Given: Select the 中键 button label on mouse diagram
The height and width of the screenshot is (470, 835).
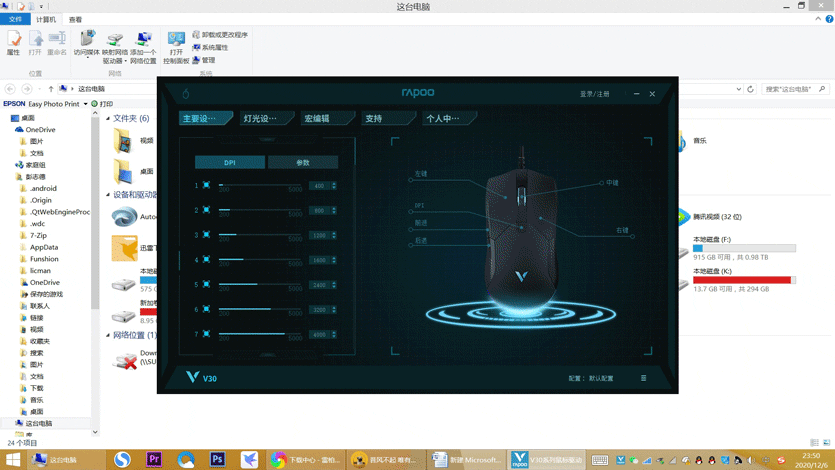Looking at the screenshot, I should tap(612, 183).
